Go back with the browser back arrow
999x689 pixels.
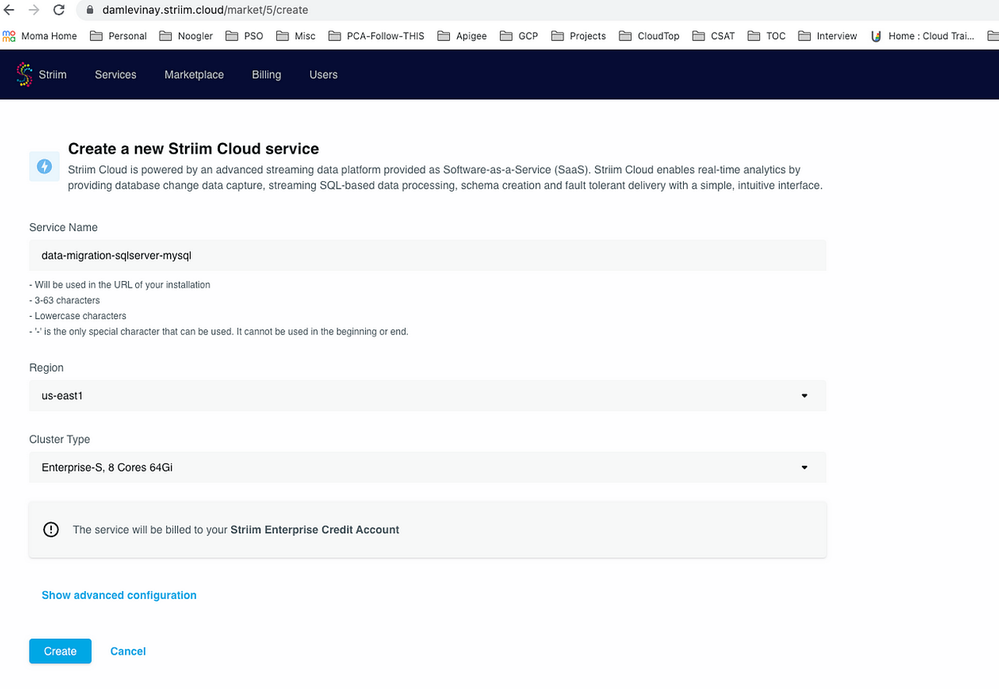tap(9, 10)
